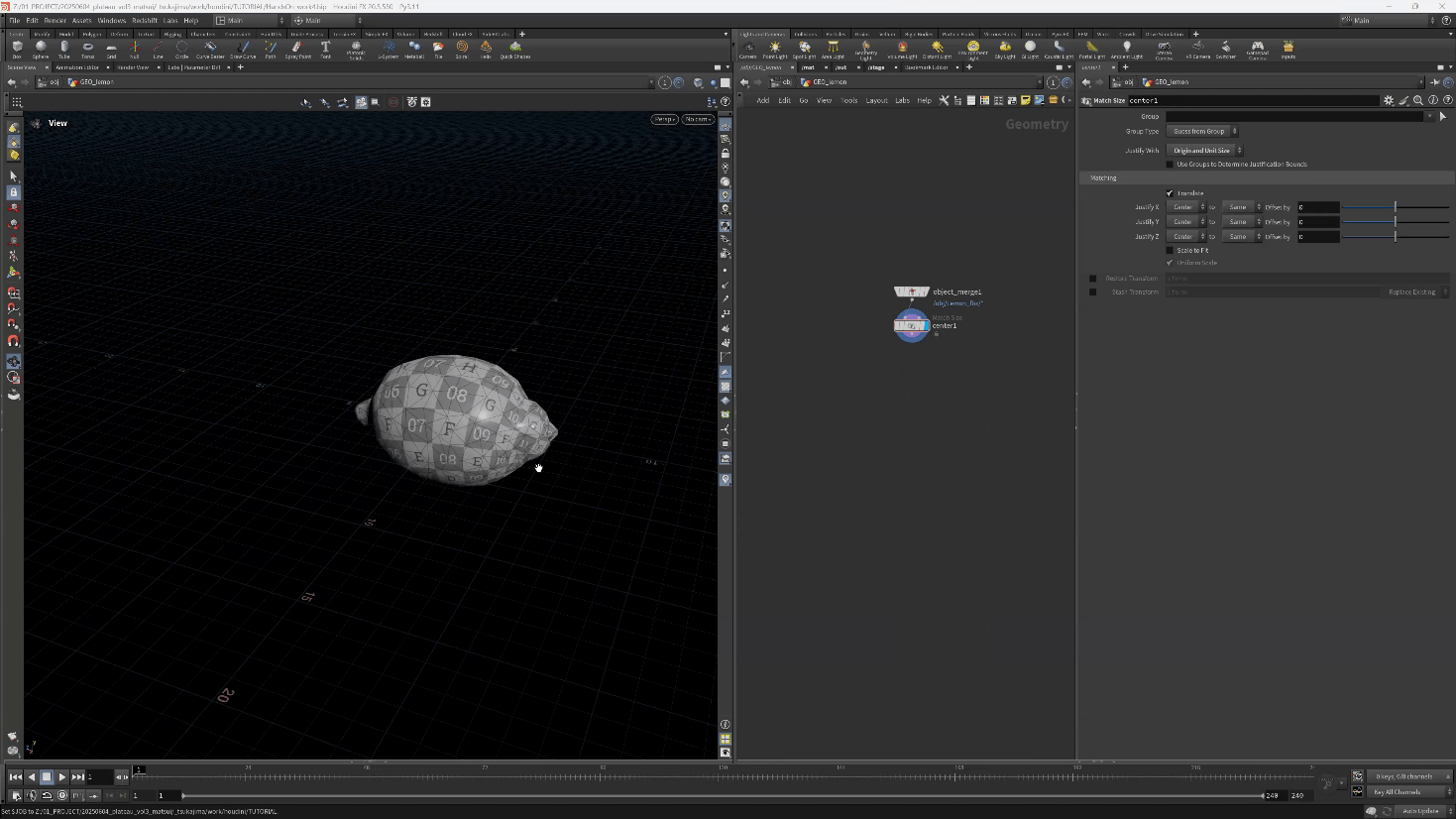
Task: Select the L-System shelf tool
Action: (389, 48)
